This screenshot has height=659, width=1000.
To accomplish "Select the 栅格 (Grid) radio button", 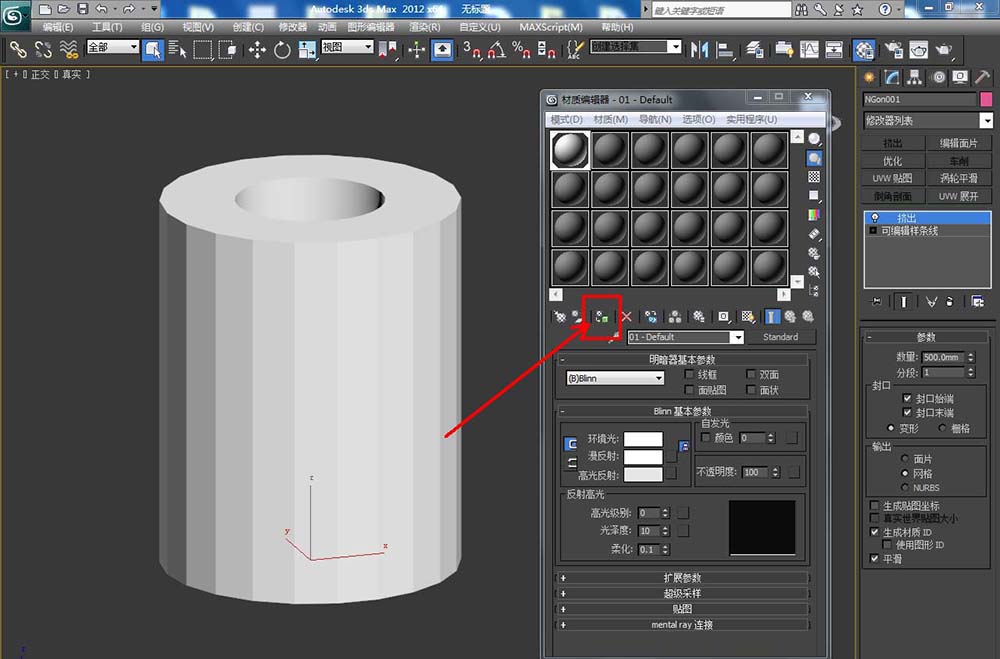I will (942, 428).
